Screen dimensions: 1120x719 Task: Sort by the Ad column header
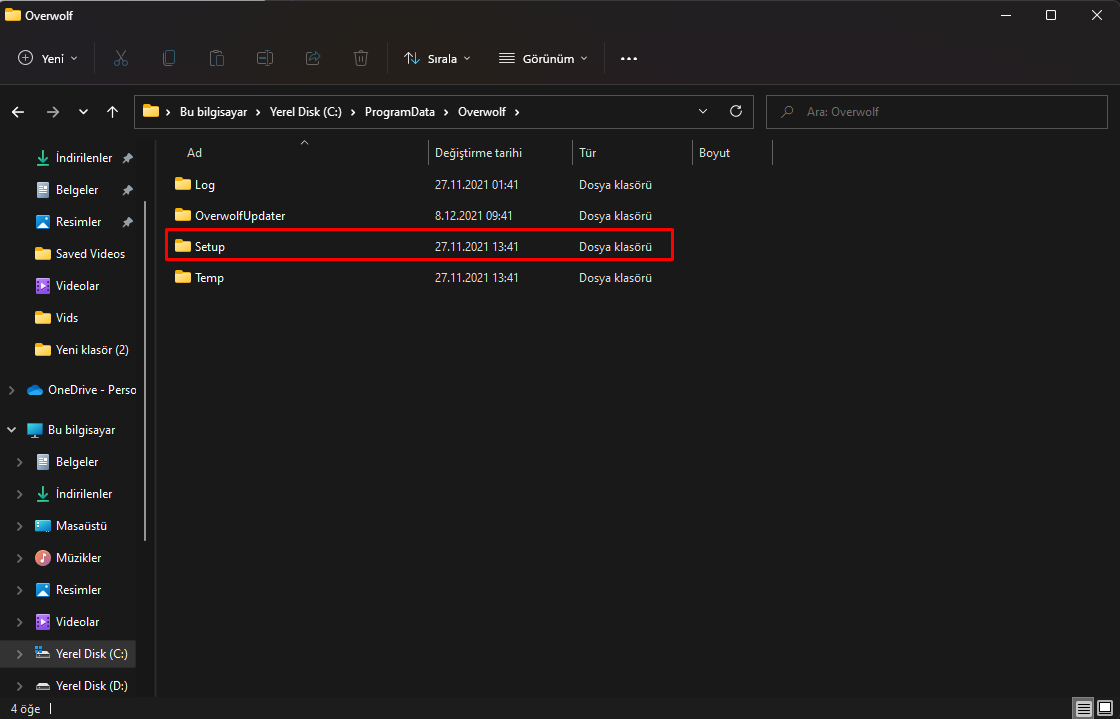[194, 153]
